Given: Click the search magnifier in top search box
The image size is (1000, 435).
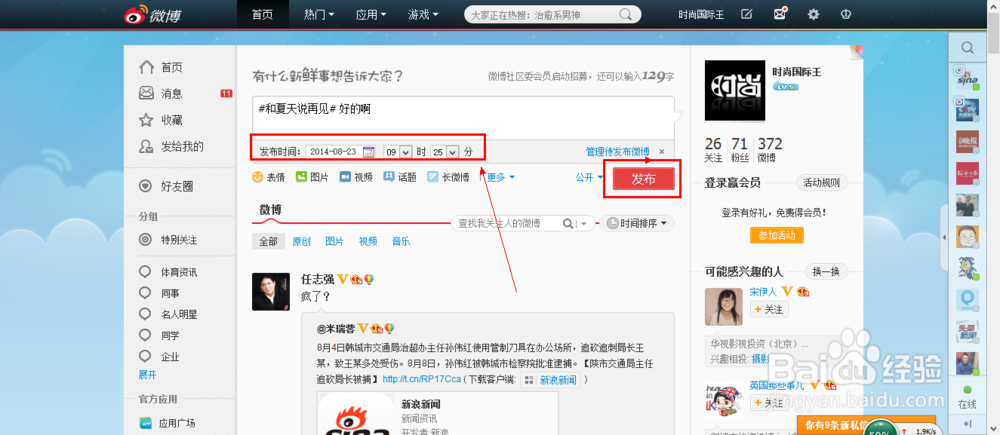Looking at the screenshot, I should coord(626,14).
